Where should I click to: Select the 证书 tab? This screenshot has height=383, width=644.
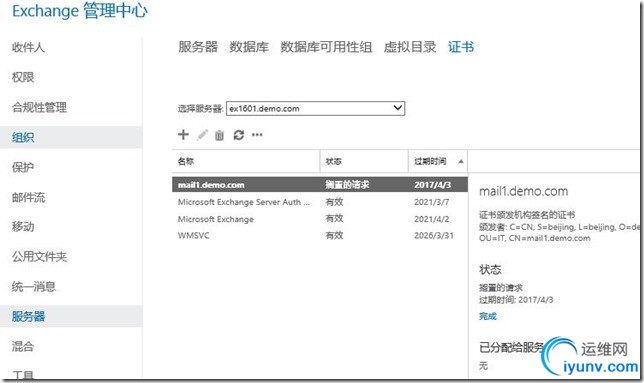[x=461, y=47]
